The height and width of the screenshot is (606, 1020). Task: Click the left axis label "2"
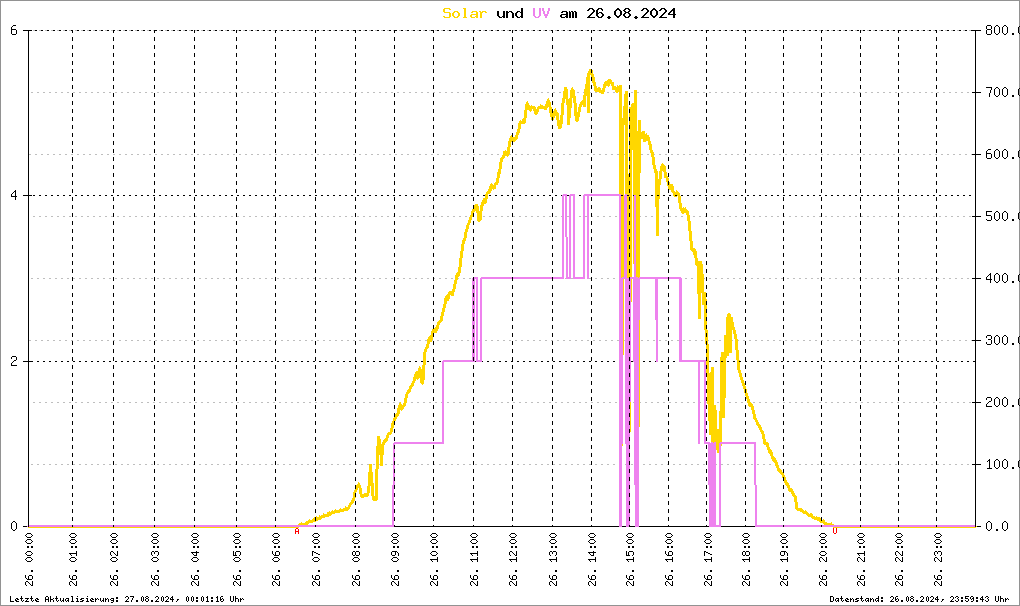[14, 362]
